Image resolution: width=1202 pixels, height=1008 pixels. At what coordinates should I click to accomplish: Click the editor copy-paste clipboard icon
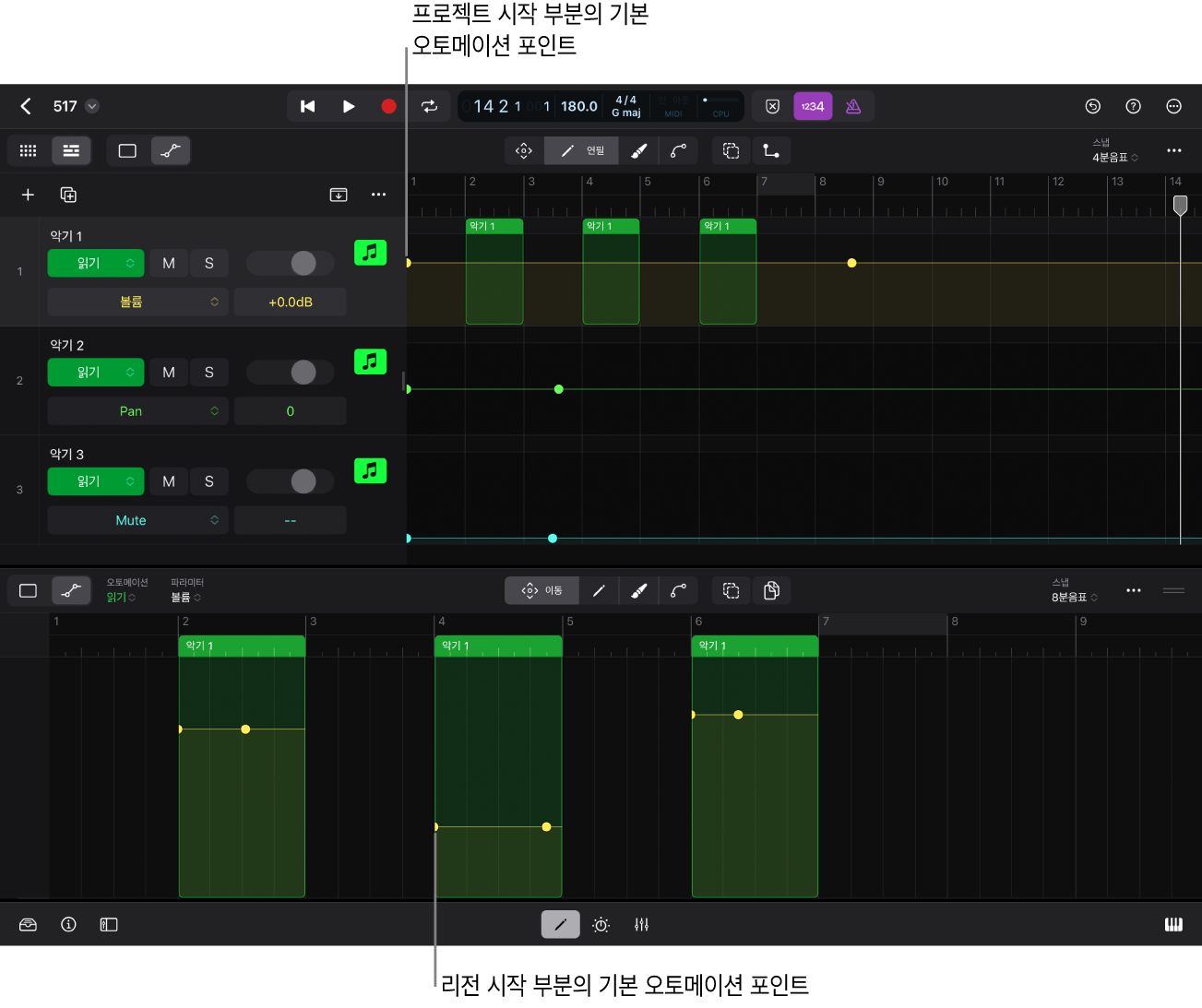[771, 590]
